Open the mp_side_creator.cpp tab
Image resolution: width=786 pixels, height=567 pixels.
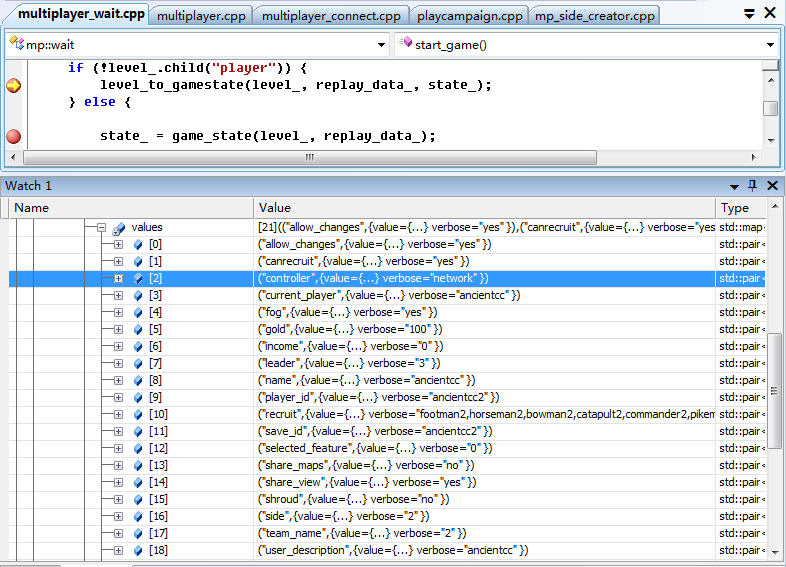(x=595, y=16)
